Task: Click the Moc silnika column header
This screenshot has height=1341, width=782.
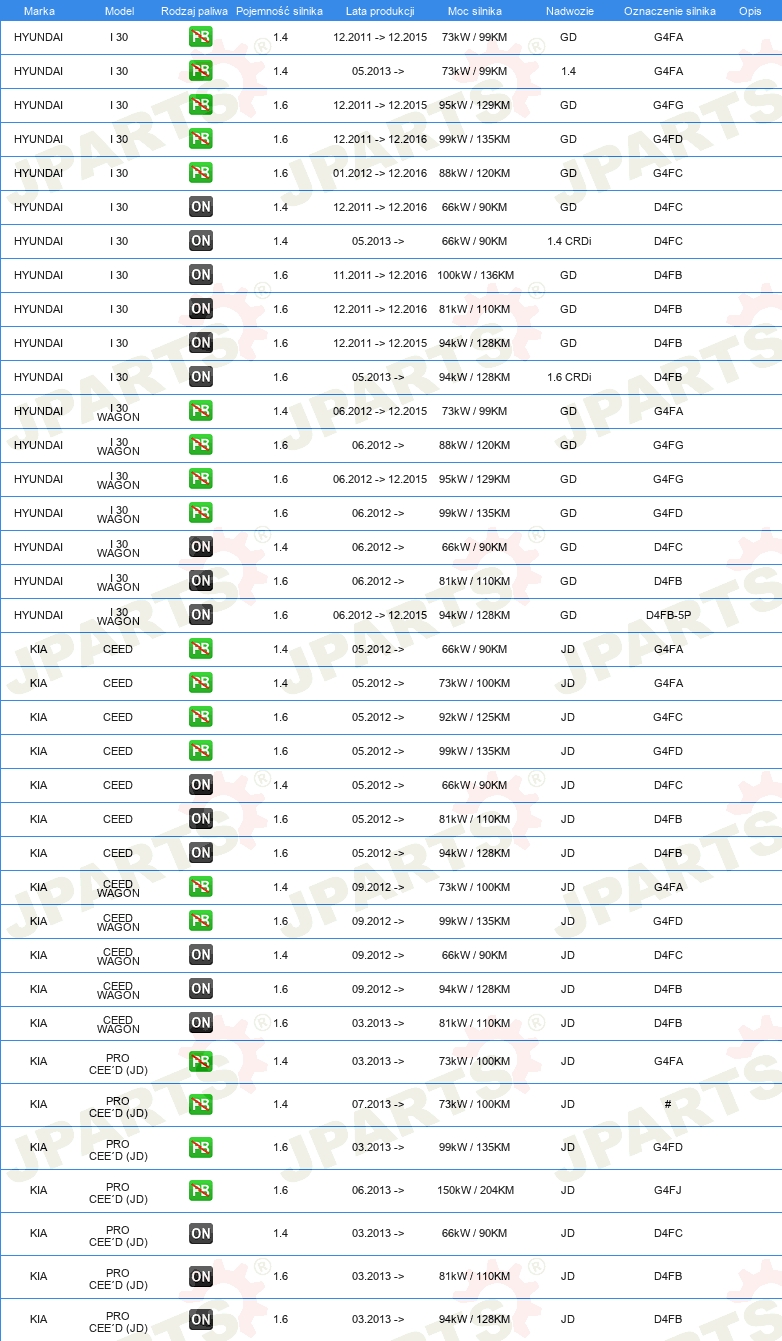Action: tap(475, 10)
